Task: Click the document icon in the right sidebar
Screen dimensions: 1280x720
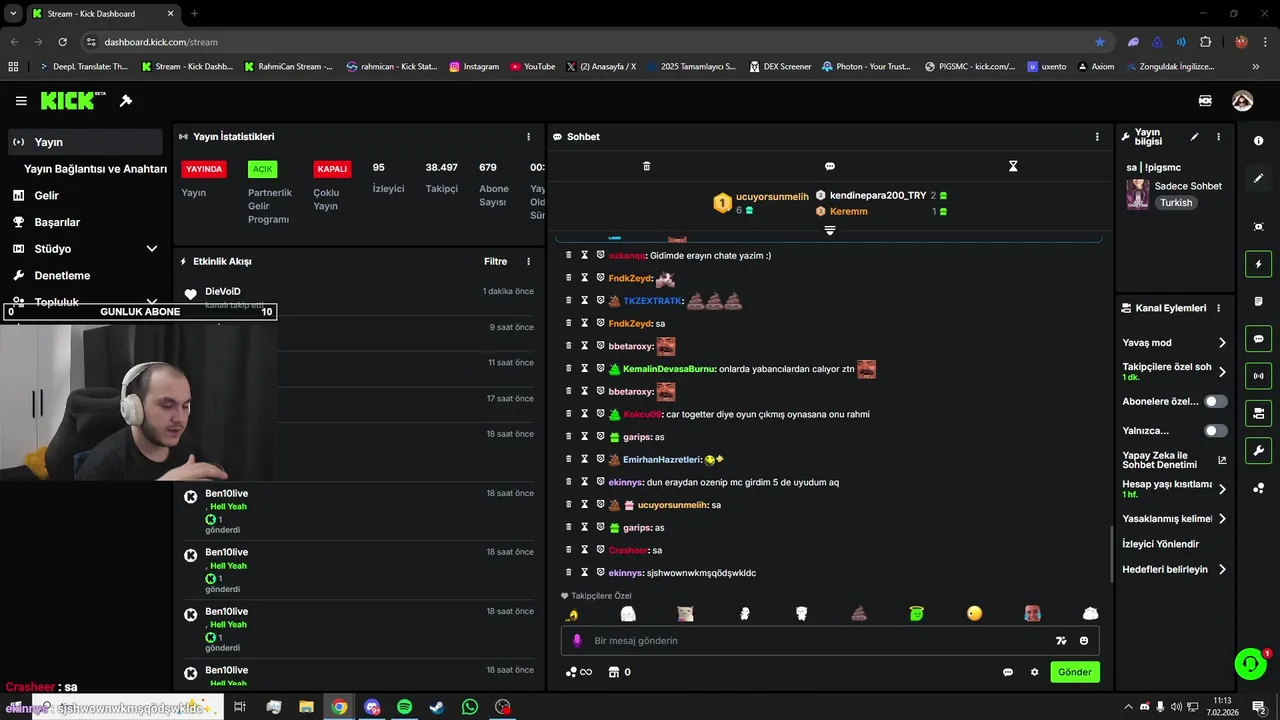Action: tap(1258, 301)
